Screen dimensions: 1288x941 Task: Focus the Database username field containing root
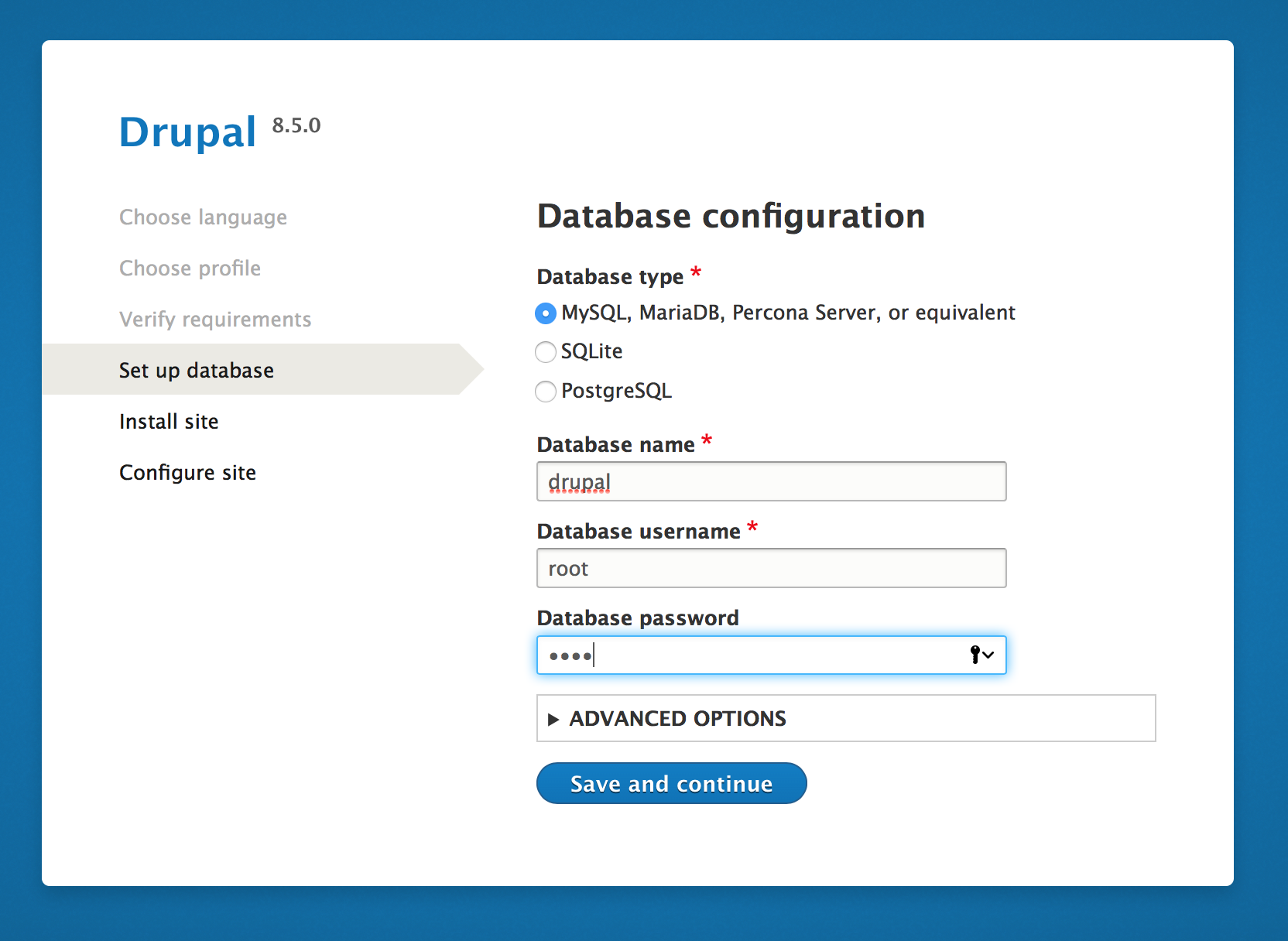[772, 568]
